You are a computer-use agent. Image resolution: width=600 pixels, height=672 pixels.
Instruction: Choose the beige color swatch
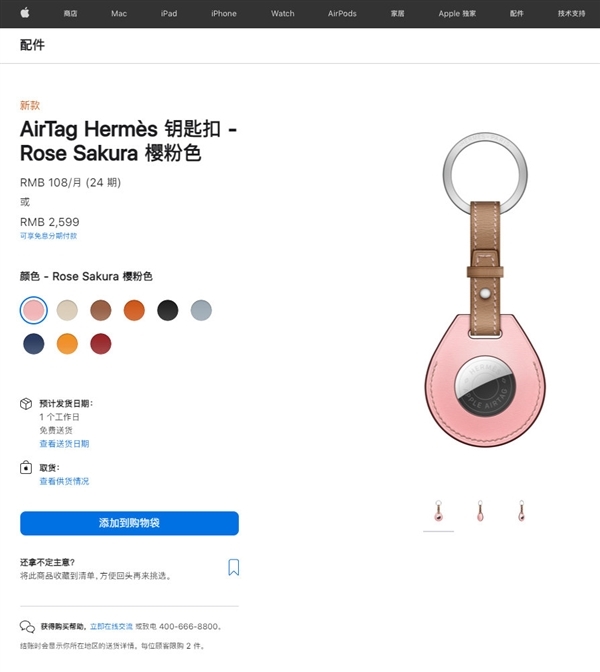pyautogui.click(x=67, y=310)
